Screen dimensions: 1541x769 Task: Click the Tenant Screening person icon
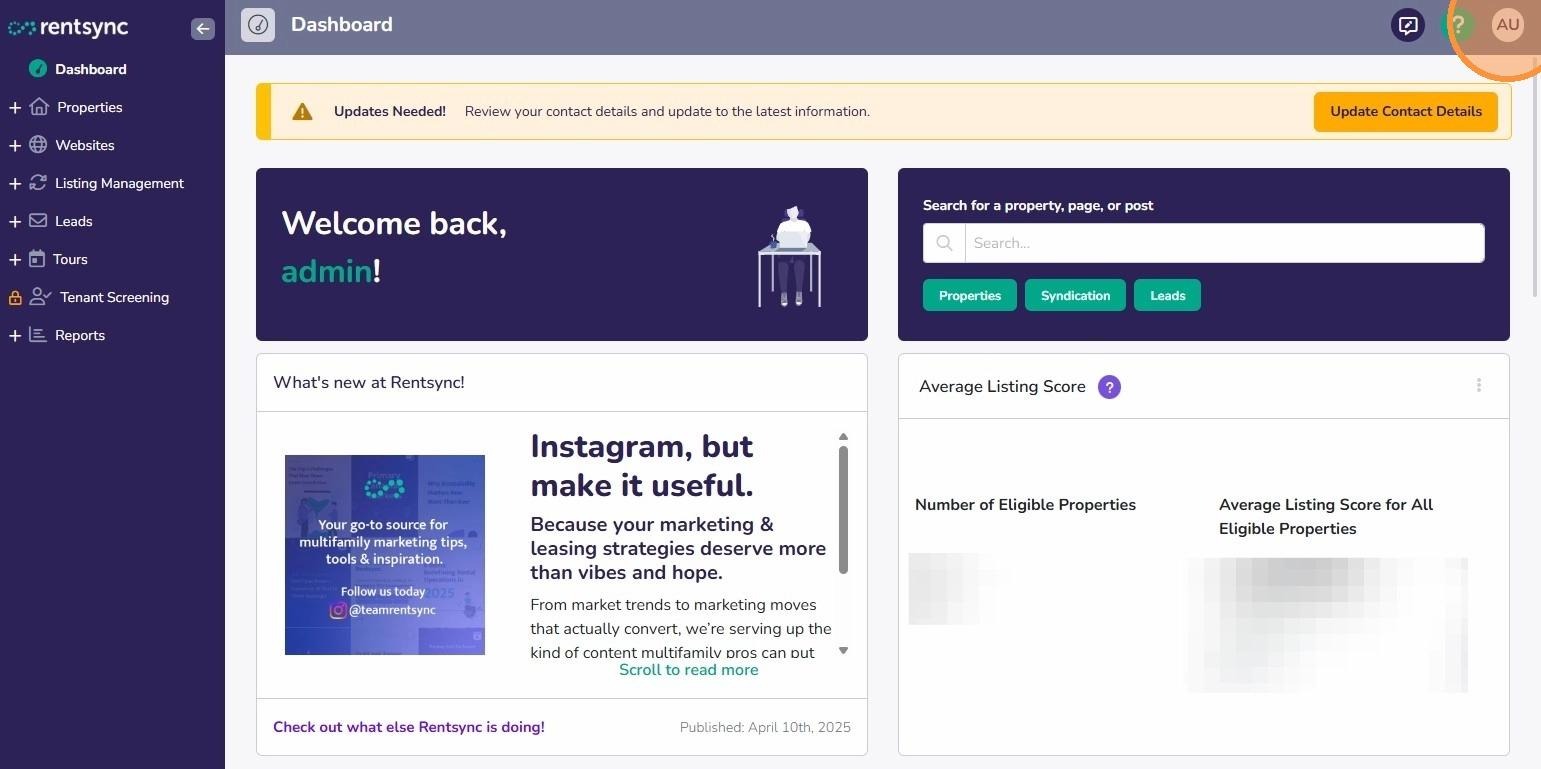40,297
